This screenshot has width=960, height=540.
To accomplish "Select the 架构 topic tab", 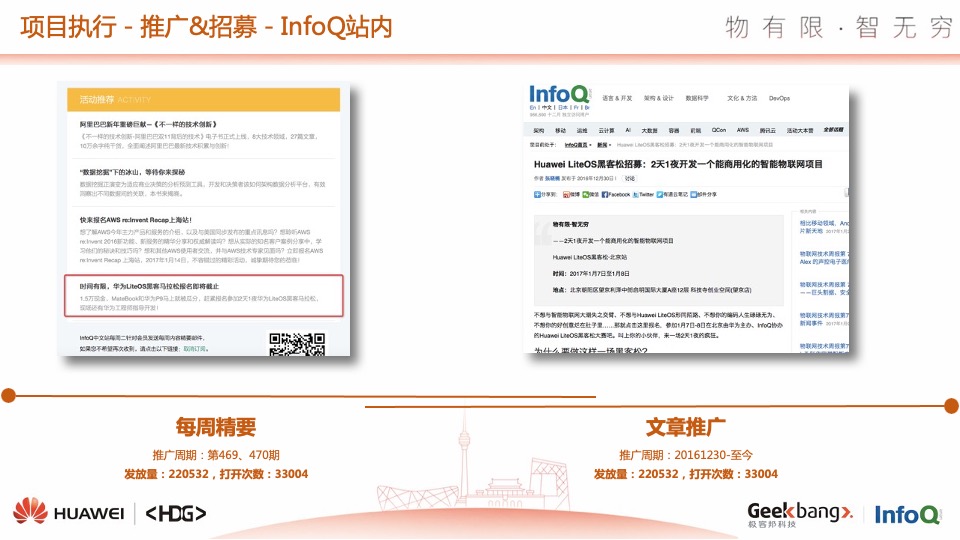I will tap(539, 130).
